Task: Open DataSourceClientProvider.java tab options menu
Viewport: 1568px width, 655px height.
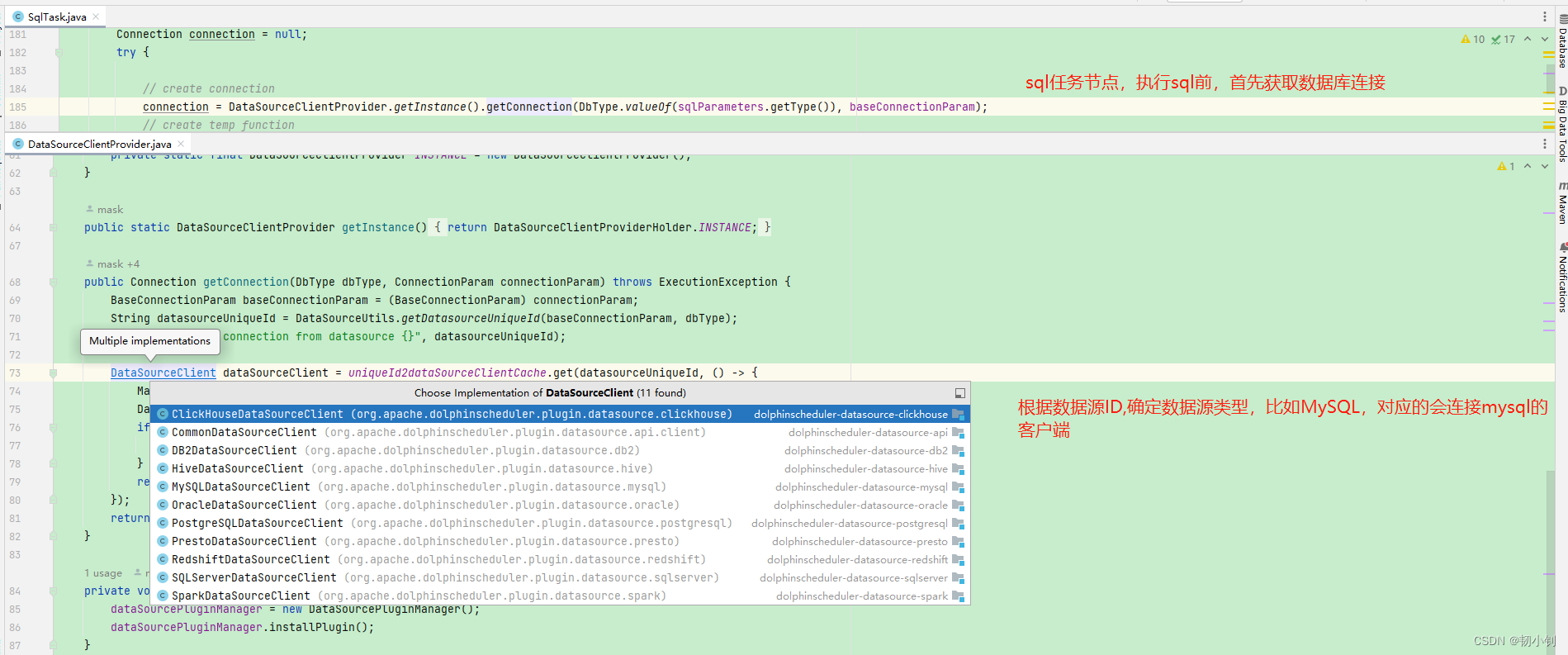Action: [x=1545, y=144]
